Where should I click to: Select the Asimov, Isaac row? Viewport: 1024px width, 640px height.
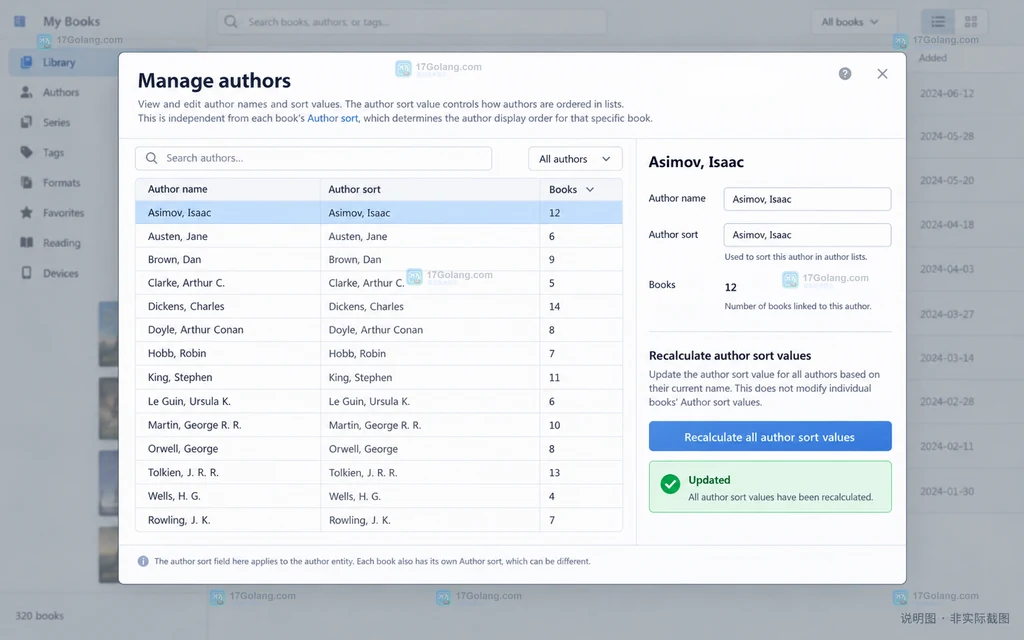tap(379, 212)
